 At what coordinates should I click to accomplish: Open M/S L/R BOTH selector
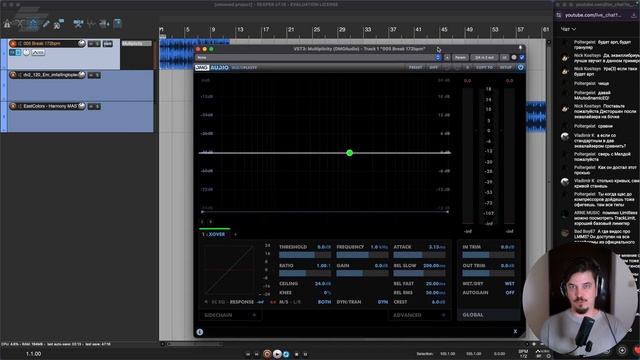(x=324, y=302)
